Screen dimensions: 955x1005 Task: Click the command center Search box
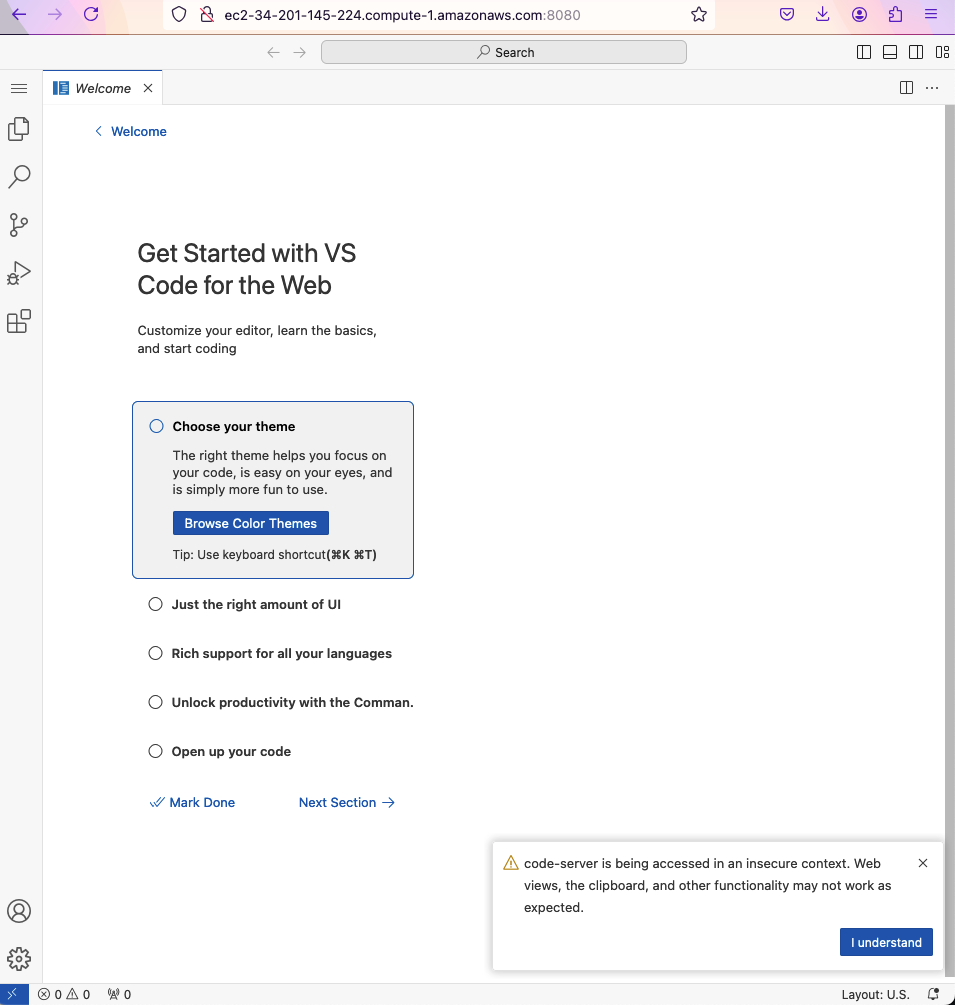coord(504,53)
